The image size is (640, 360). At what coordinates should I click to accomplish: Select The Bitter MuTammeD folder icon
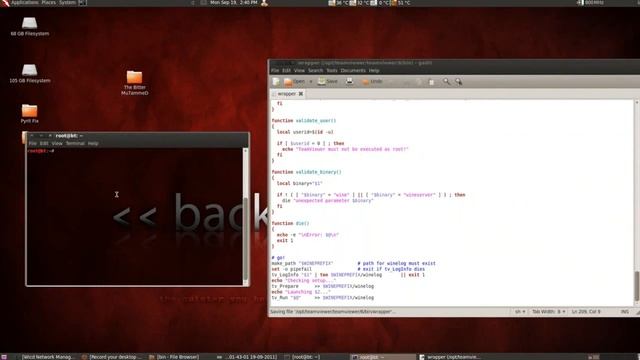(134, 83)
